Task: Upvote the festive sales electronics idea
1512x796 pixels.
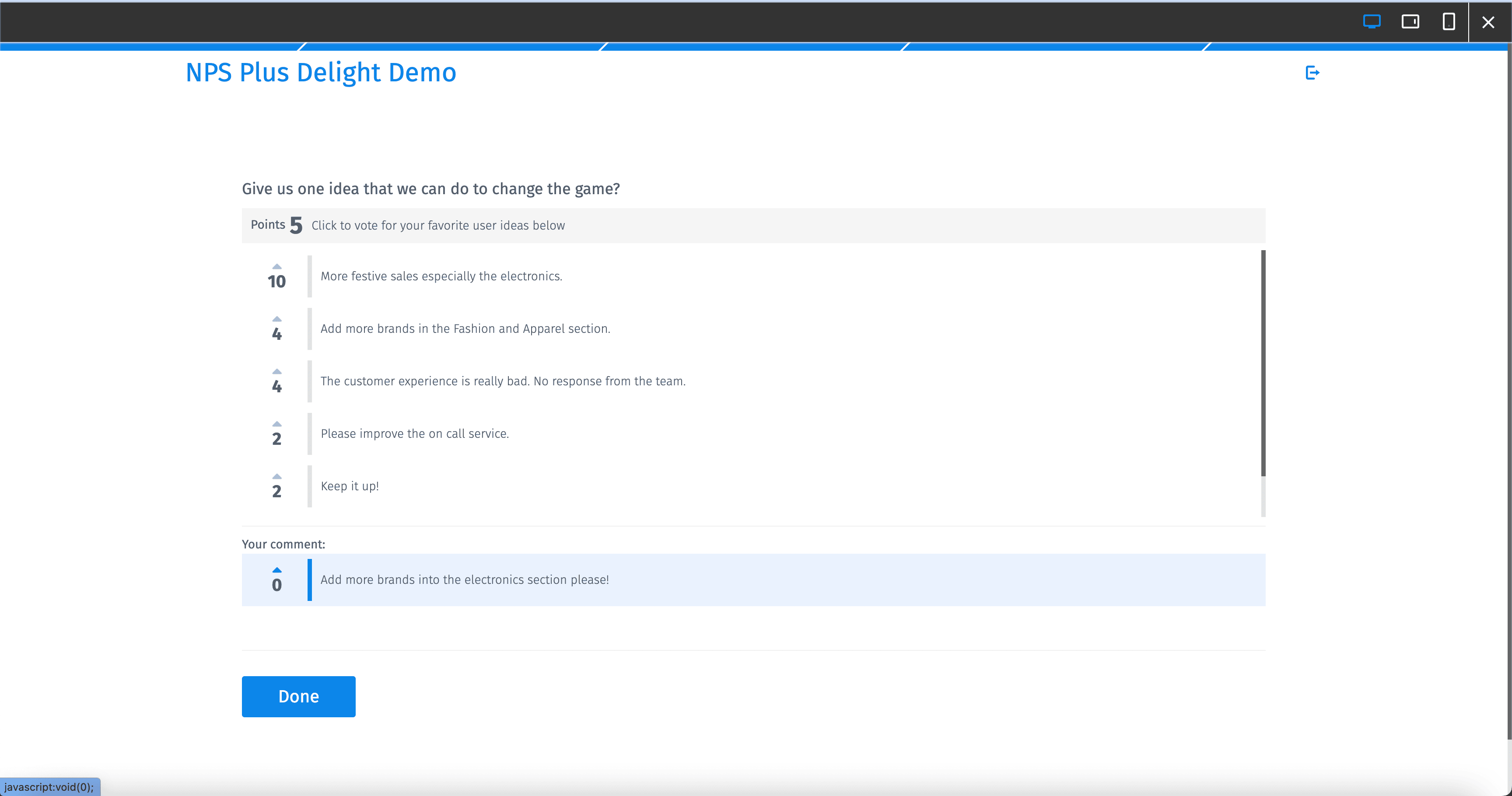Action: pos(276,266)
